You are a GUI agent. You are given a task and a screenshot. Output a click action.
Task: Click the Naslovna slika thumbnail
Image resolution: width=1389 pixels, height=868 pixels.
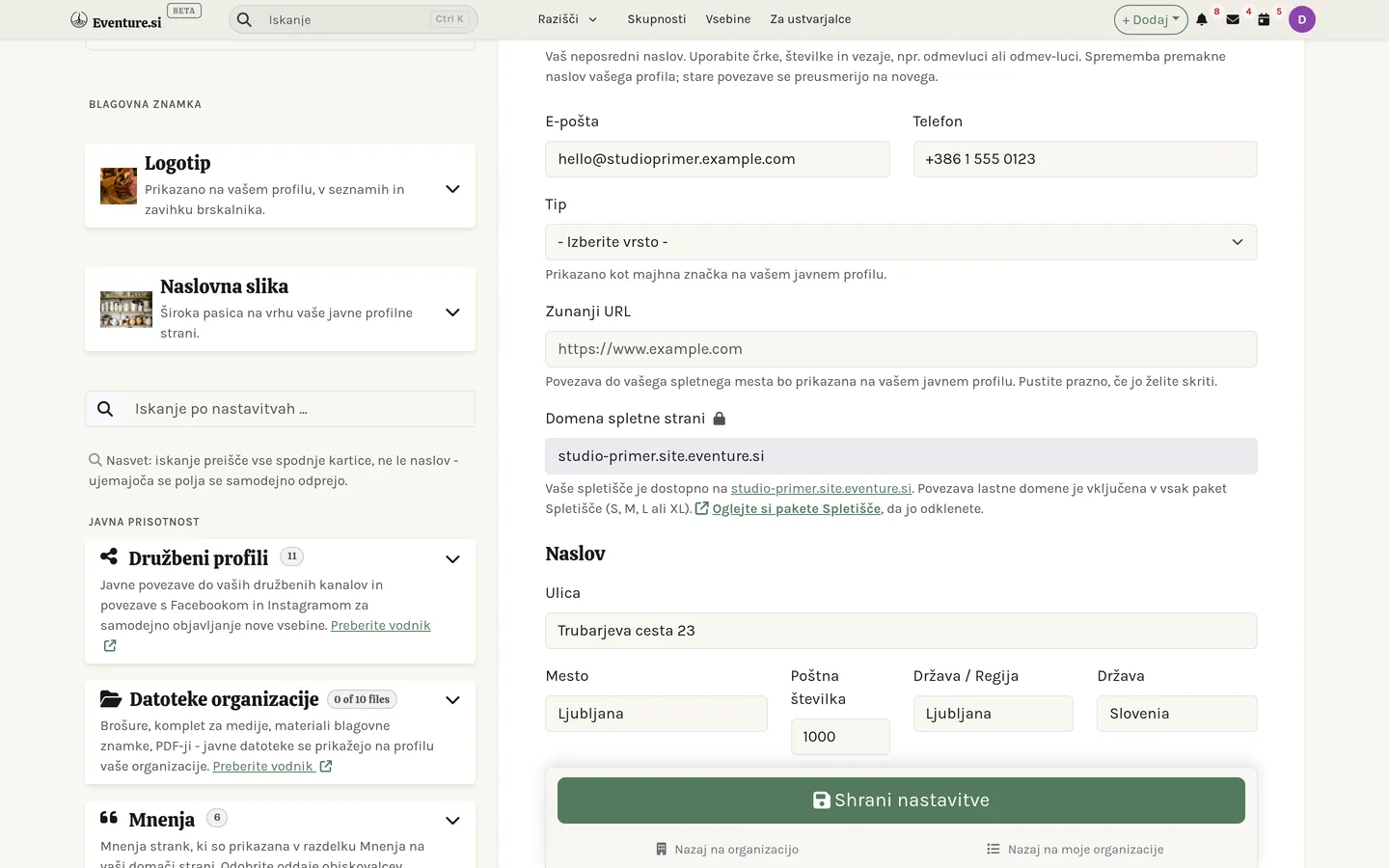[x=126, y=310]
